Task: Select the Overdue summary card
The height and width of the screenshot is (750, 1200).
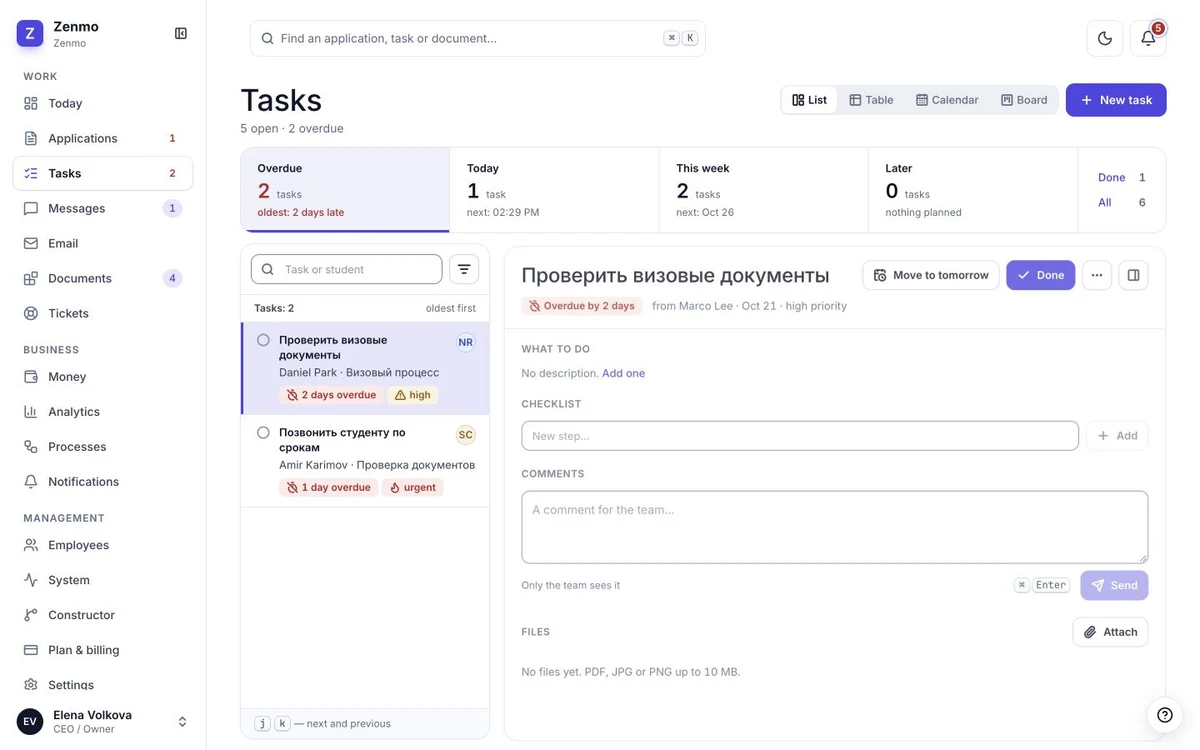Action: click(345, 190)
